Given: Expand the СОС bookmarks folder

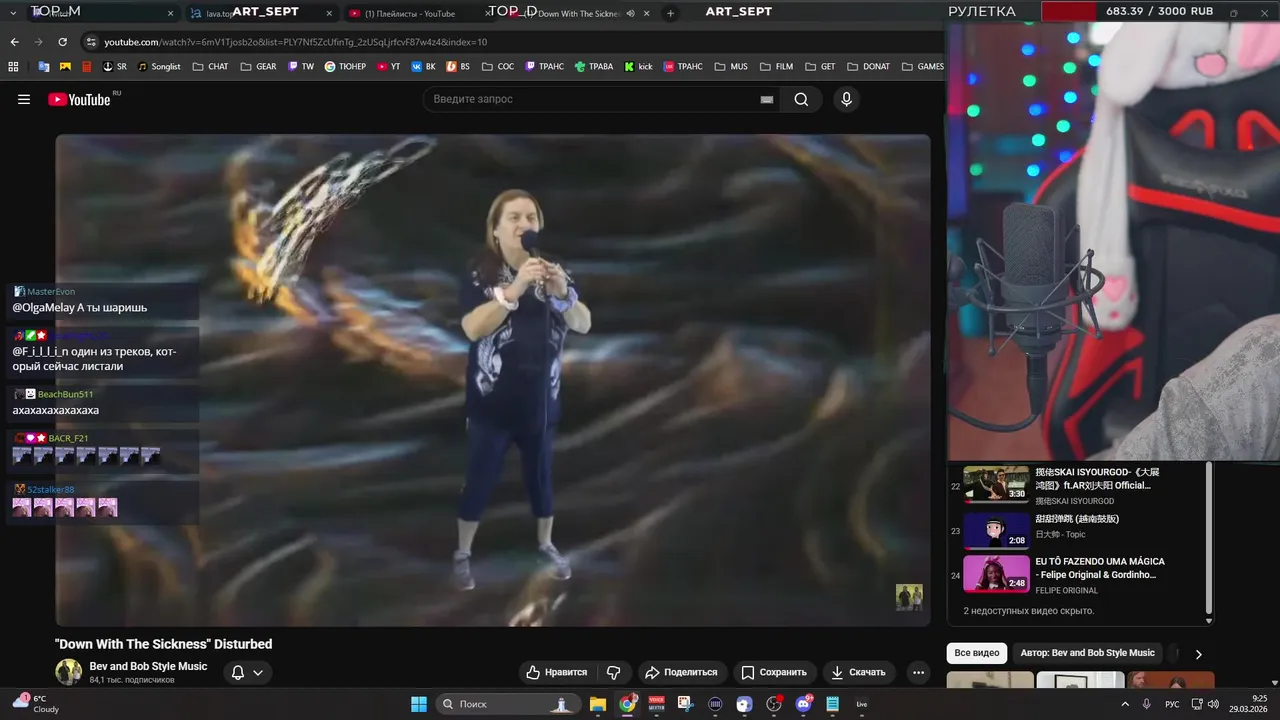Looking at the screenshot, I should tap(498, 67).
